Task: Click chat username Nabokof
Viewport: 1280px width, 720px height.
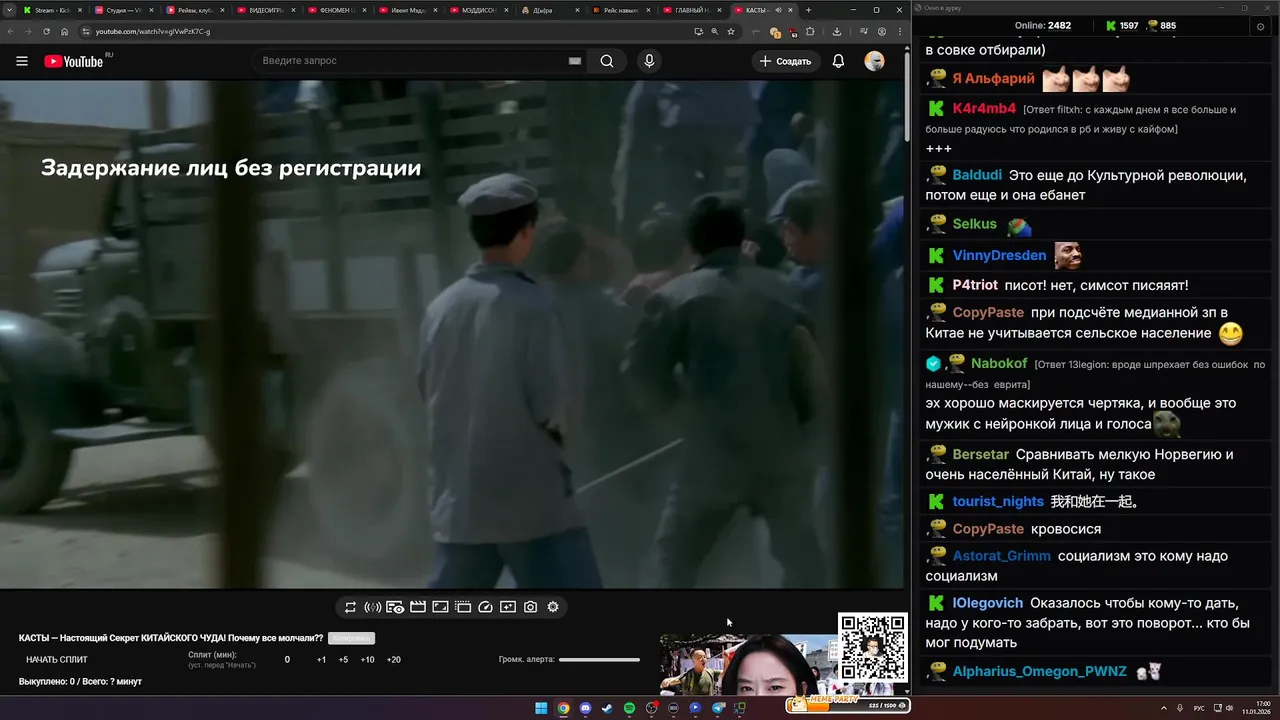Action: [999, 363]
